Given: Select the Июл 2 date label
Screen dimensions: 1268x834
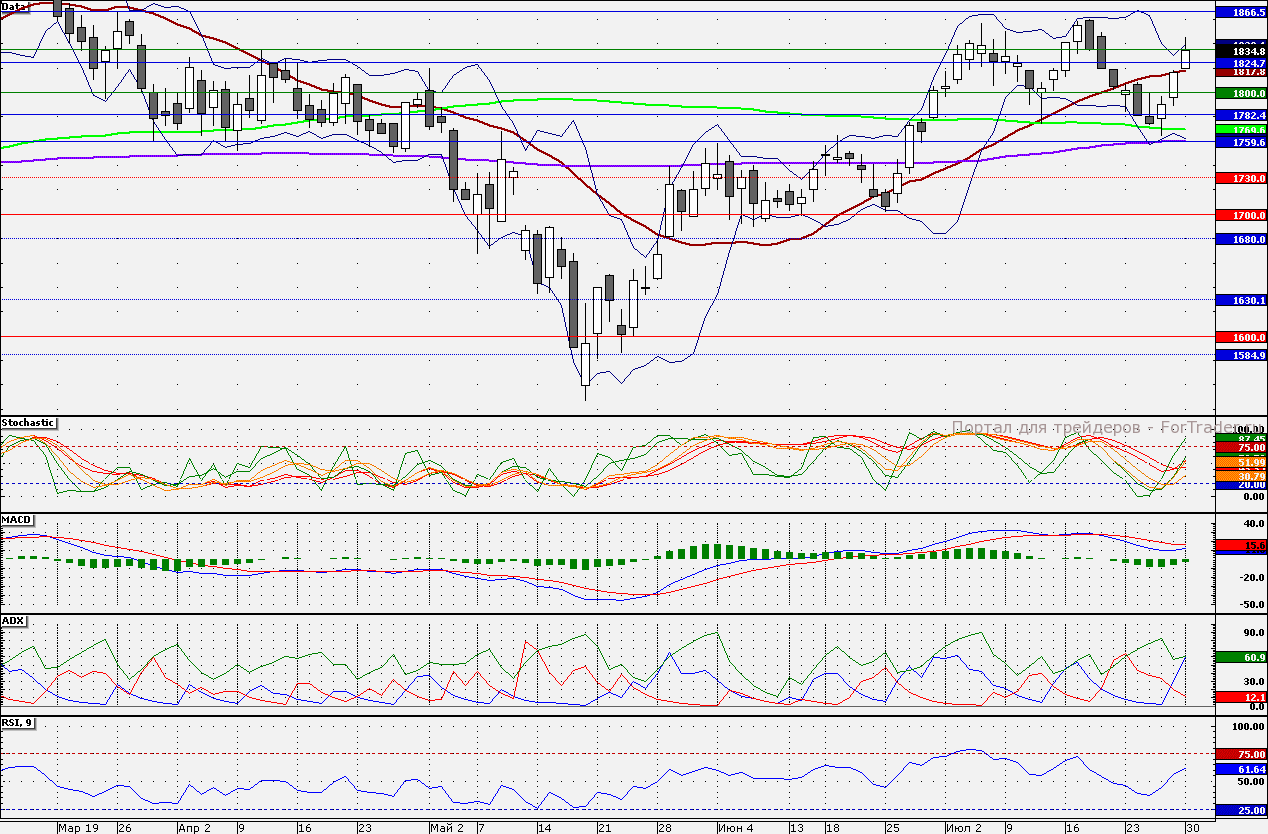Looking at the screenshot, I should click(965, 828).
